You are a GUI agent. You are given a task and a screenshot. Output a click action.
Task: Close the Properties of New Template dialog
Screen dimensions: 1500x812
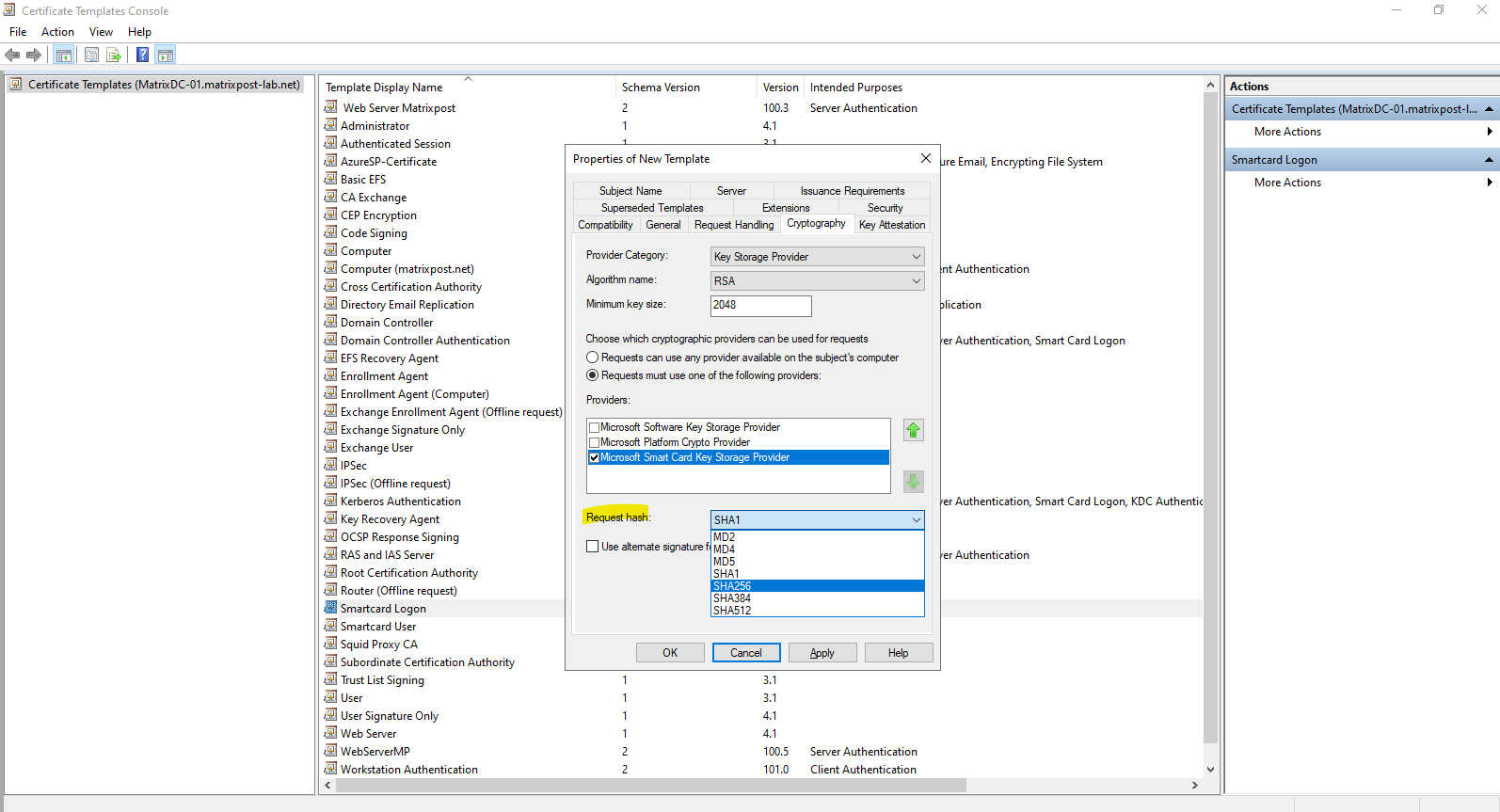point(926,158)
